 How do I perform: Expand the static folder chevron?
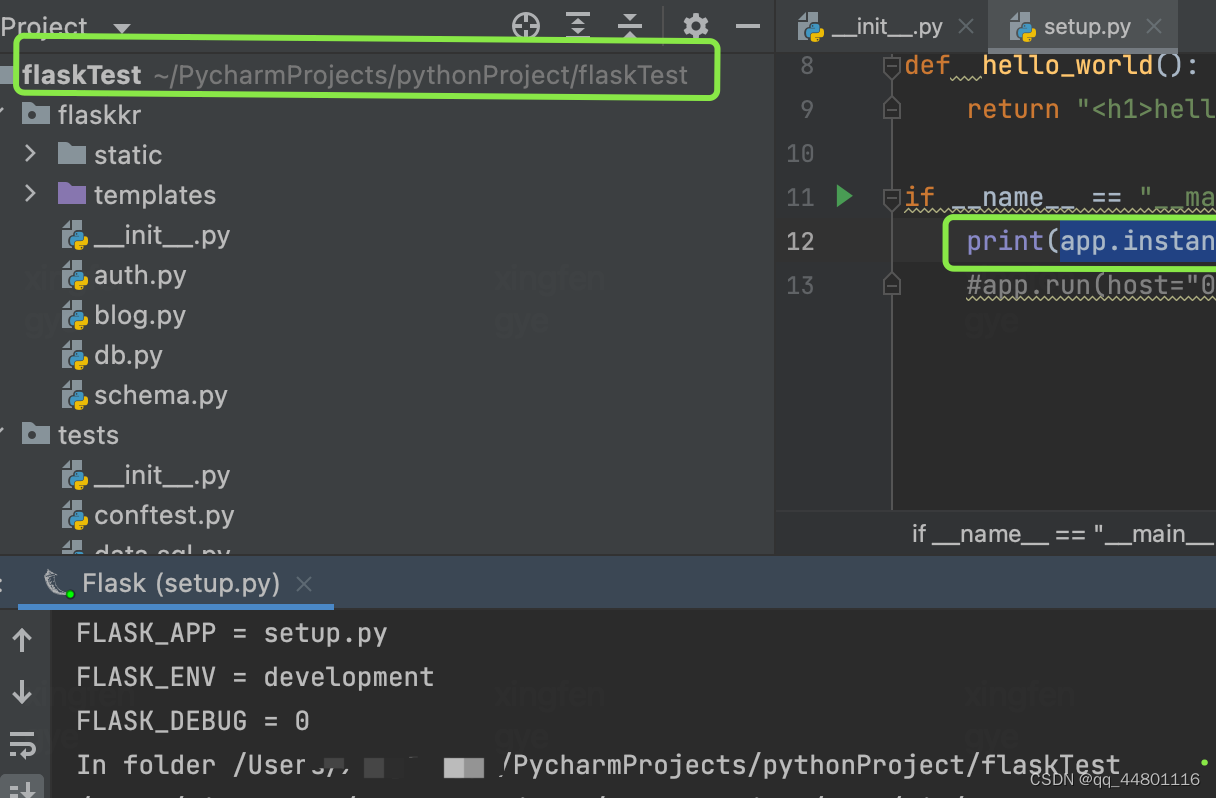click(30, 154)
